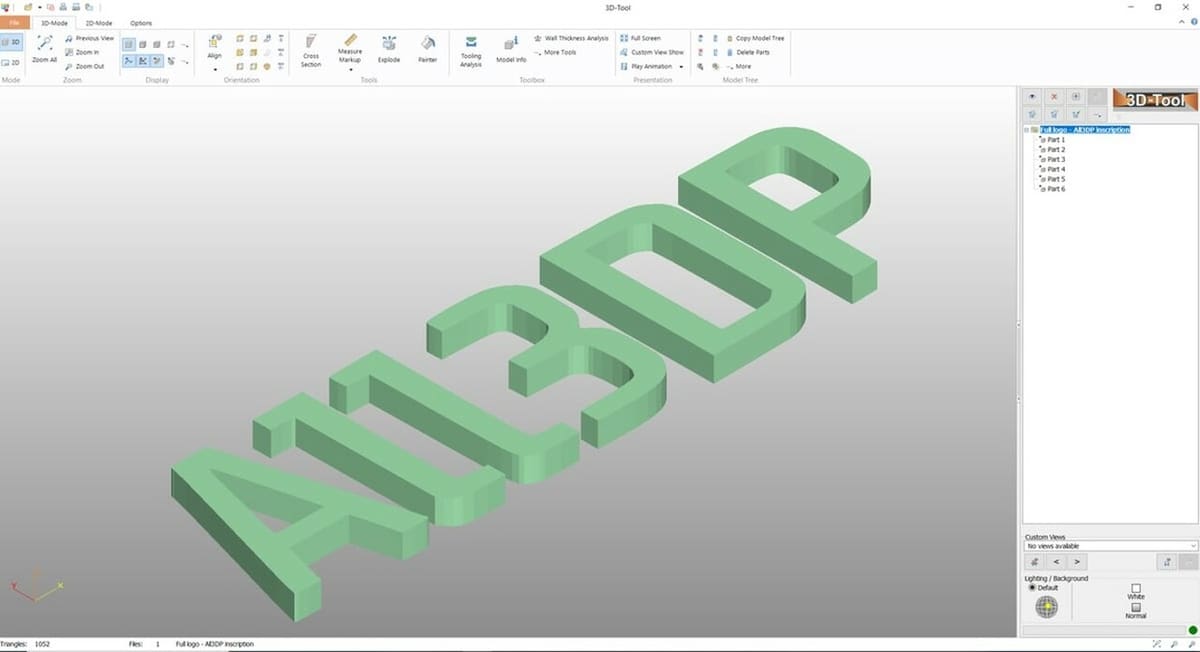Click the status bar file name text

(x=214, y=644)
